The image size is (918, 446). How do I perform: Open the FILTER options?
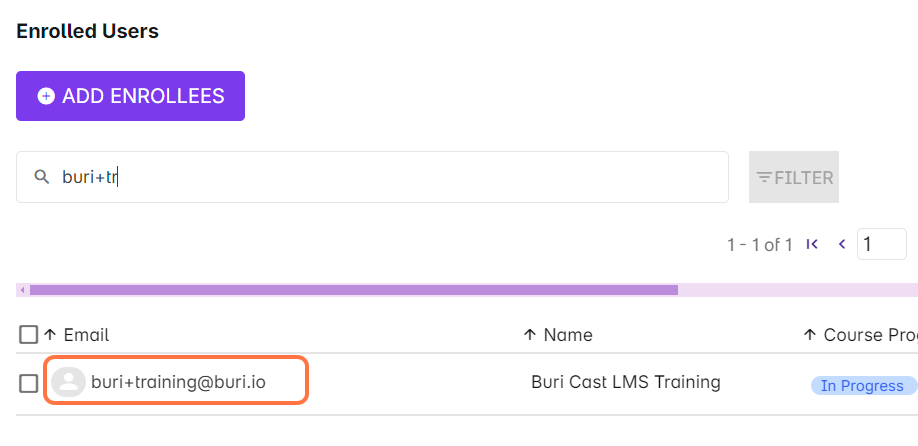(794, 177)
